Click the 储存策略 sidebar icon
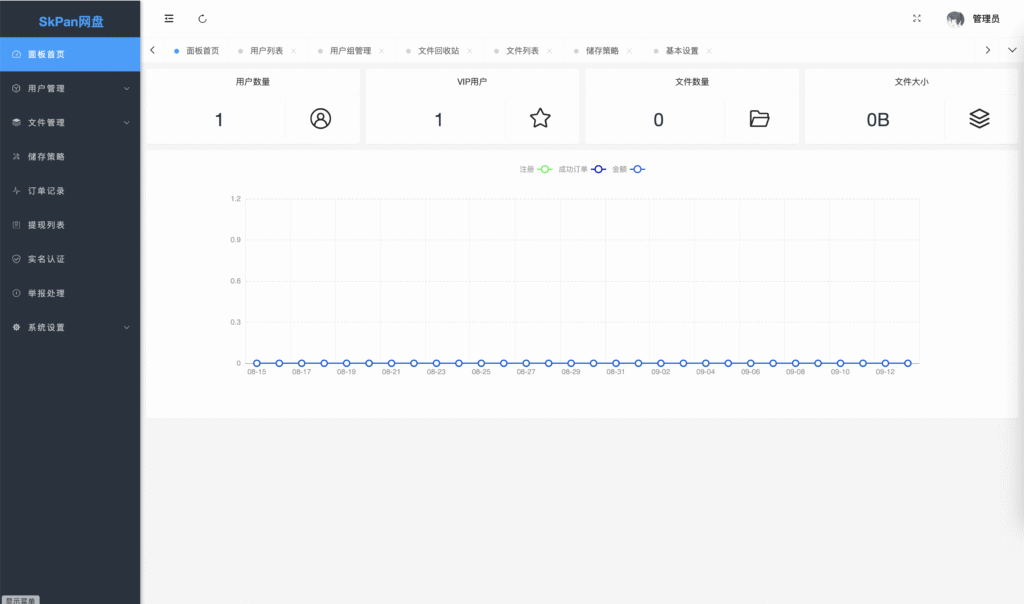The height and width of the screenshot is (604, 1024). click(16, 157)
